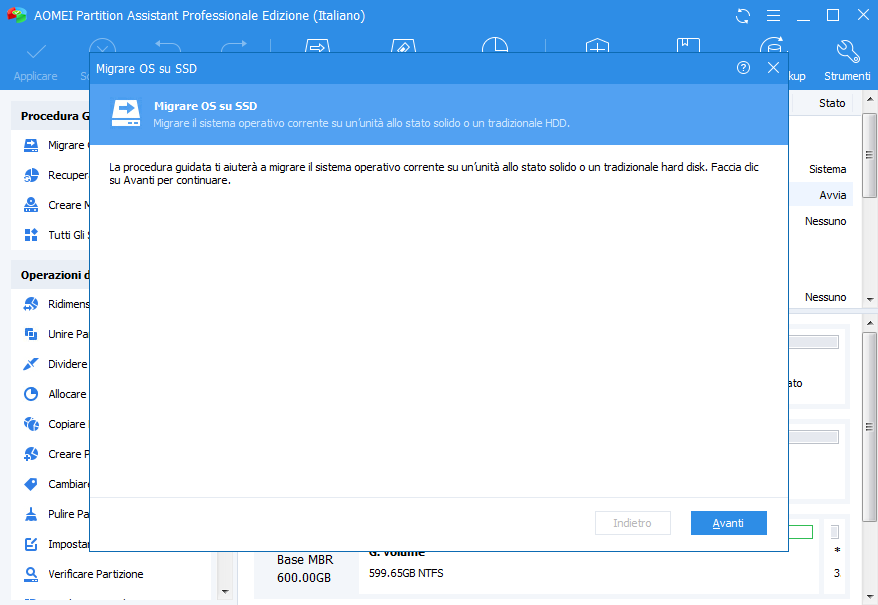Image resolution: width=878 pixels, height=605 pixels.
Task: Click sidebar scrollbar down arrow
Action: click(x=225, y=592)
